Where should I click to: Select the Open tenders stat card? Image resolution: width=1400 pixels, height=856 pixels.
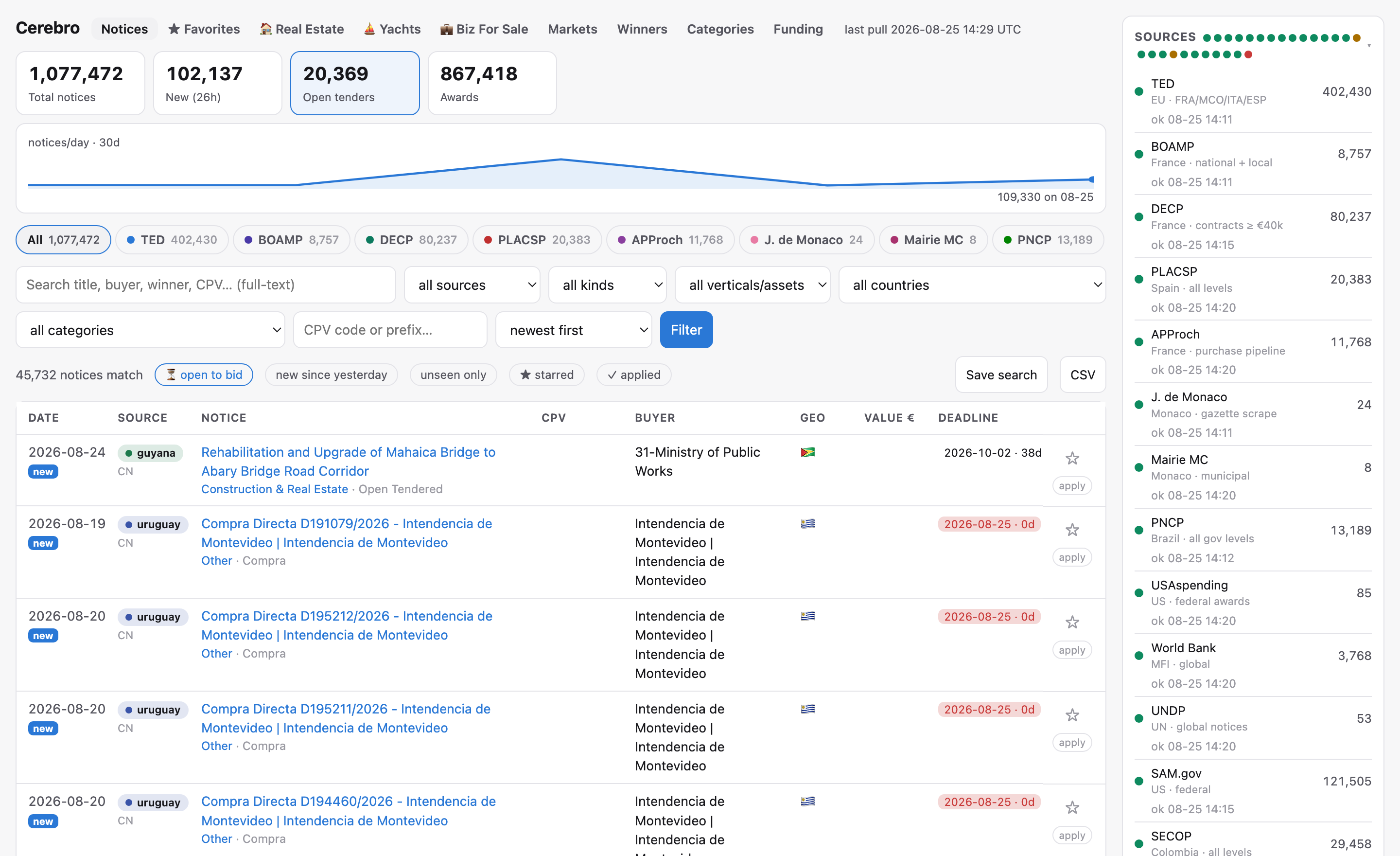click(x=354, y=83)
